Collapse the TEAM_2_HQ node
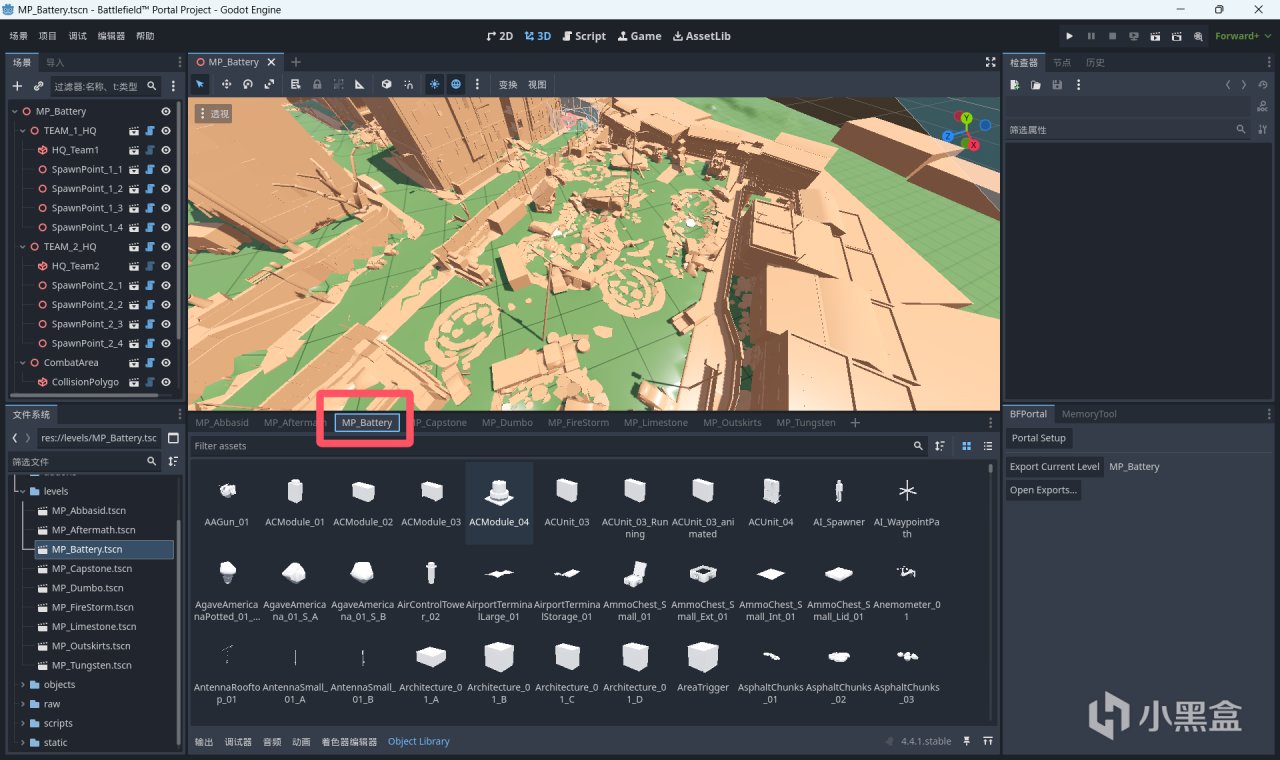 click(x=23, y=247)
